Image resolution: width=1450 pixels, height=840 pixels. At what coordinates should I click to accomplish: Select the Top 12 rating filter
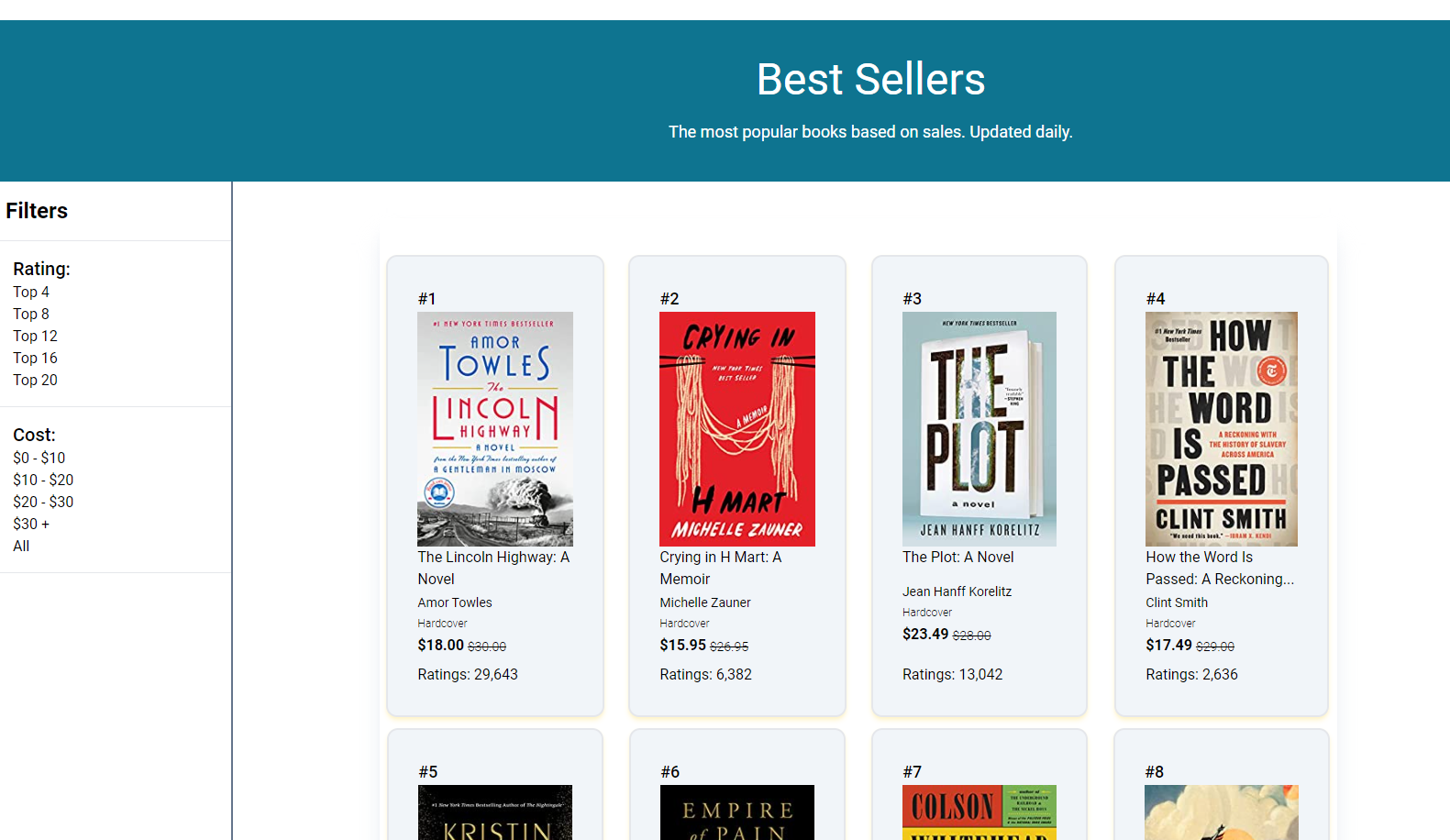tap(35, 336)
